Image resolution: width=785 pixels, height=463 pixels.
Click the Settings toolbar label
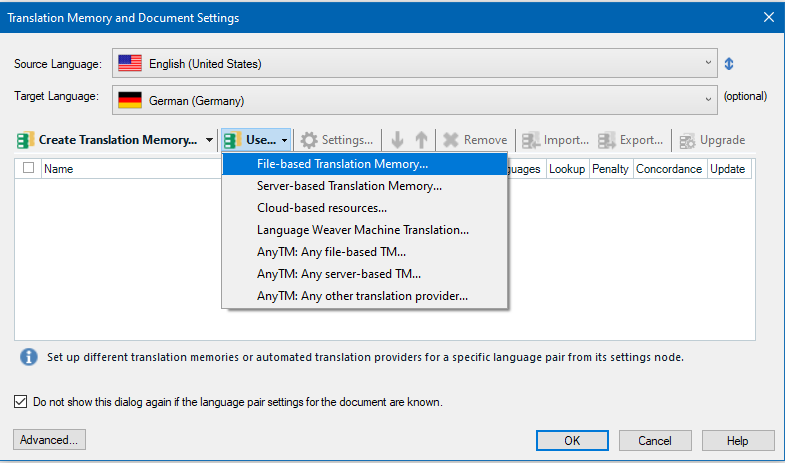coord(347,140)
